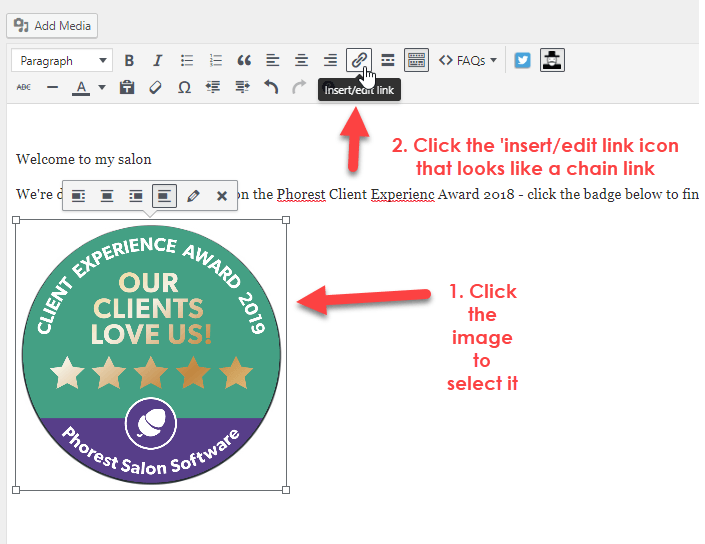Insert a numbered list
The height and width of the screenshot is (544, 705).
coord(216,60)
